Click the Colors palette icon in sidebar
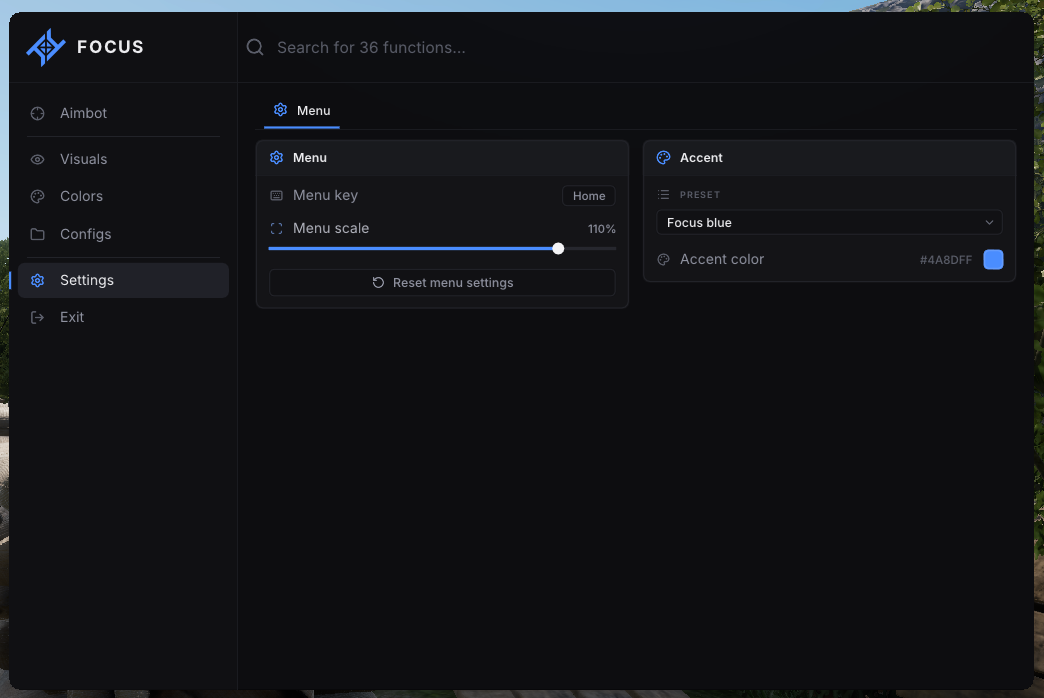This screenshot has height=698, width=1044. tap(37, 196)
